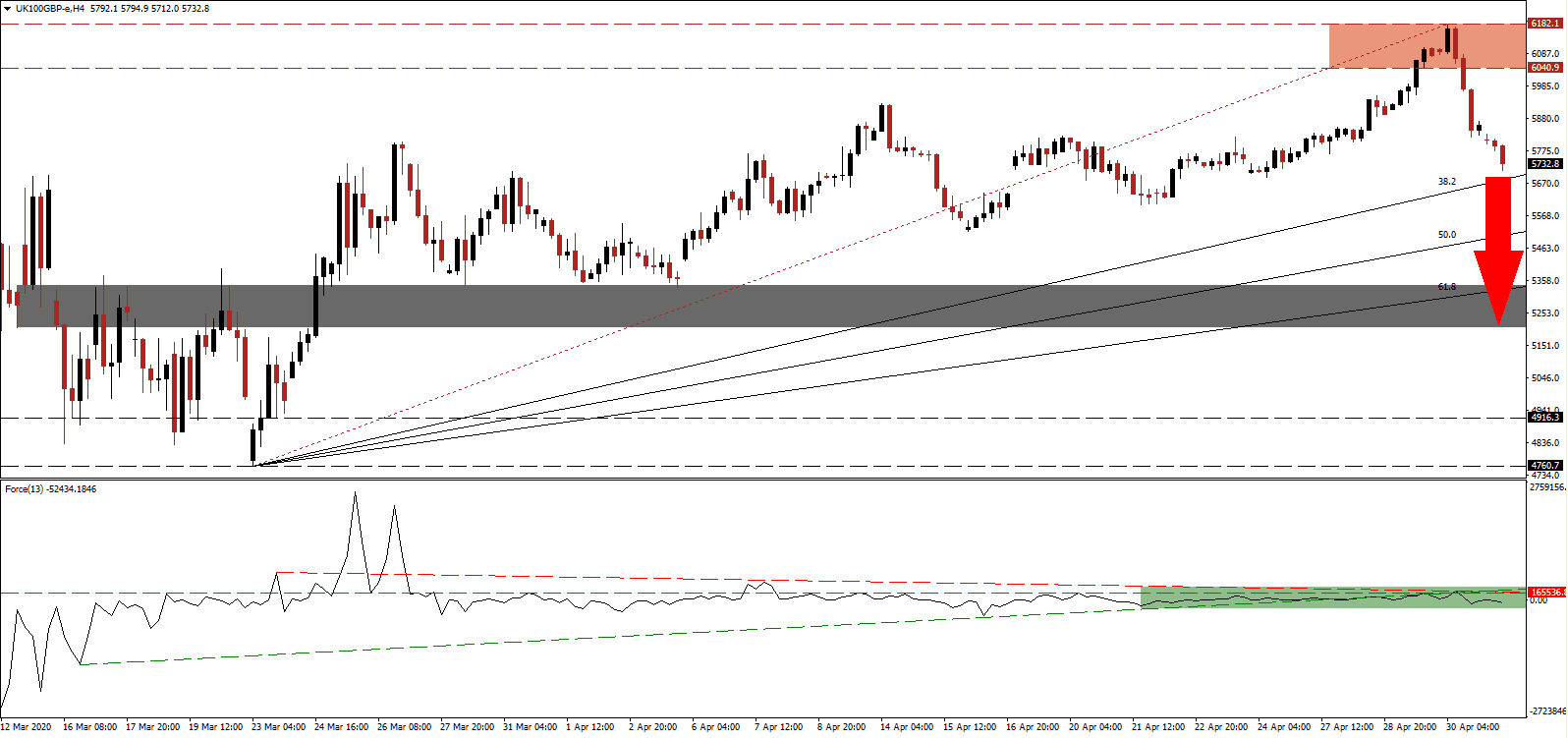Click the 50.0 Fibonacci fan label
Screen dimensions: 1568x738
1447,235
